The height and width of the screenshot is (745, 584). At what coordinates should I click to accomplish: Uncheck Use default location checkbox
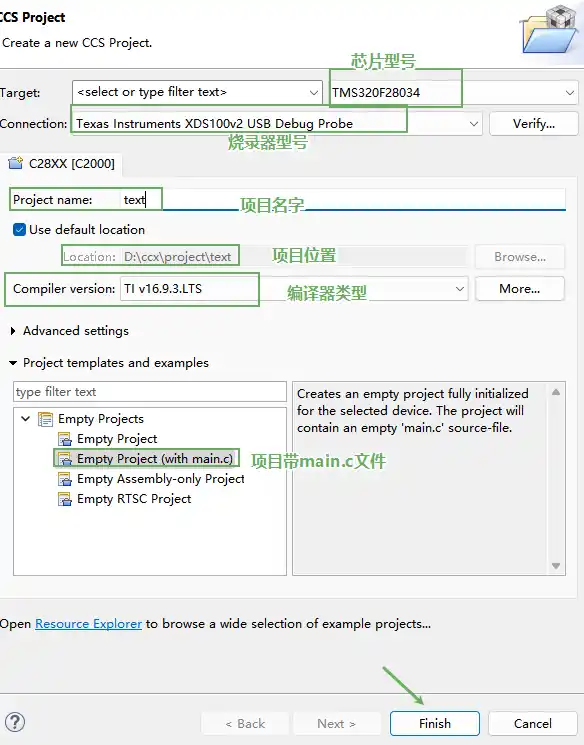pyautogui.click(x=19, y=229)
